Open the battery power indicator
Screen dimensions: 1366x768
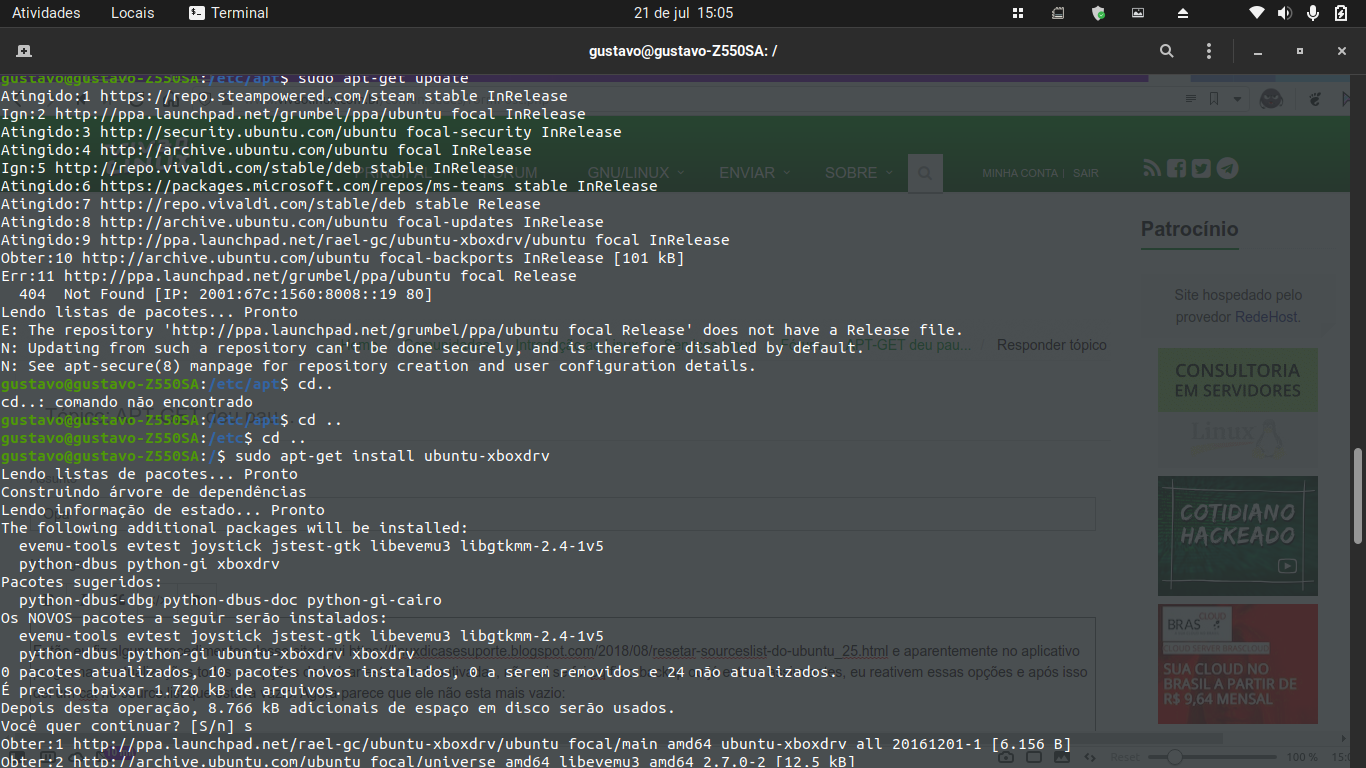pos(1341,13)
